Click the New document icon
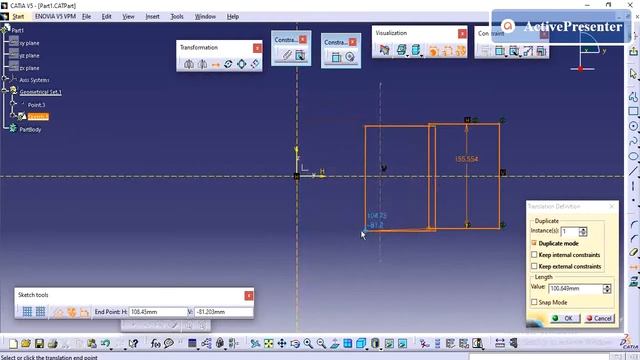This screenshot has height=360, width=640. click(13, 344)
